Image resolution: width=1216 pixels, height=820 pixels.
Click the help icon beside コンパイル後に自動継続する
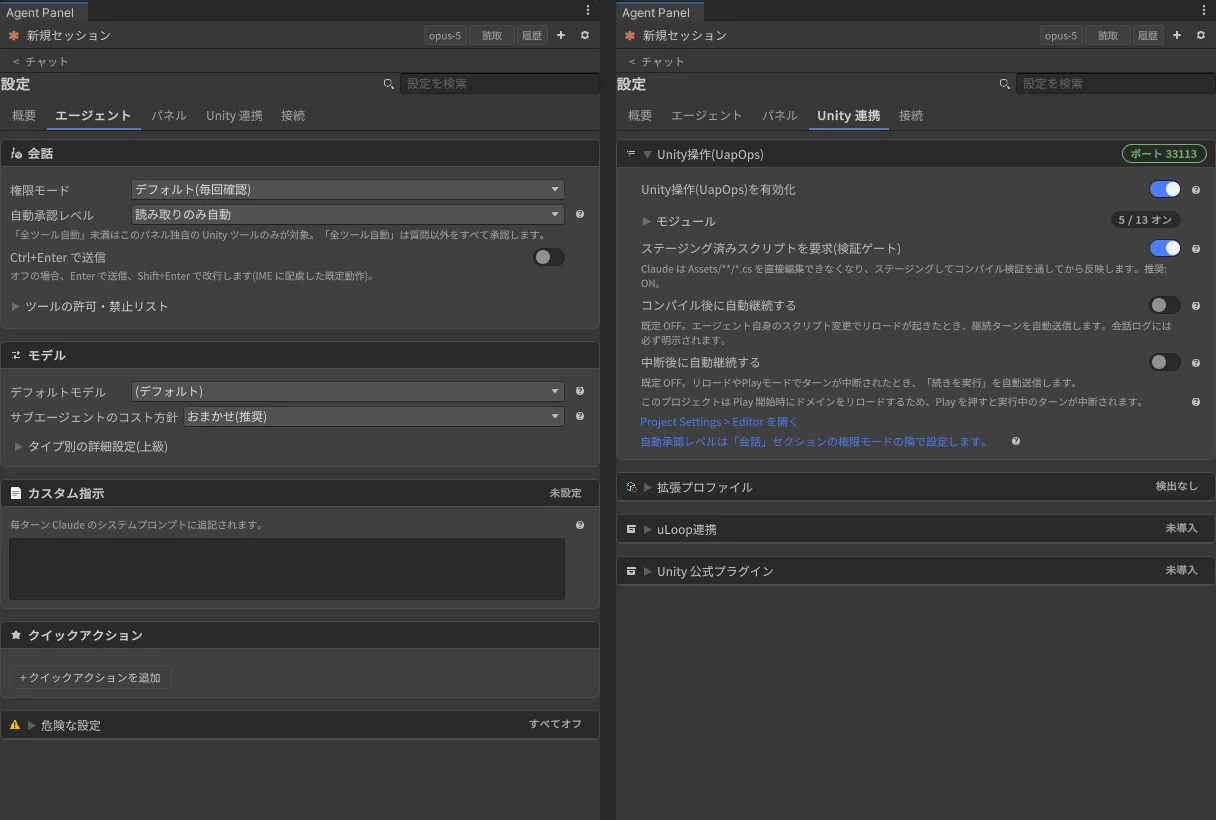click(x=1196, y=306)
